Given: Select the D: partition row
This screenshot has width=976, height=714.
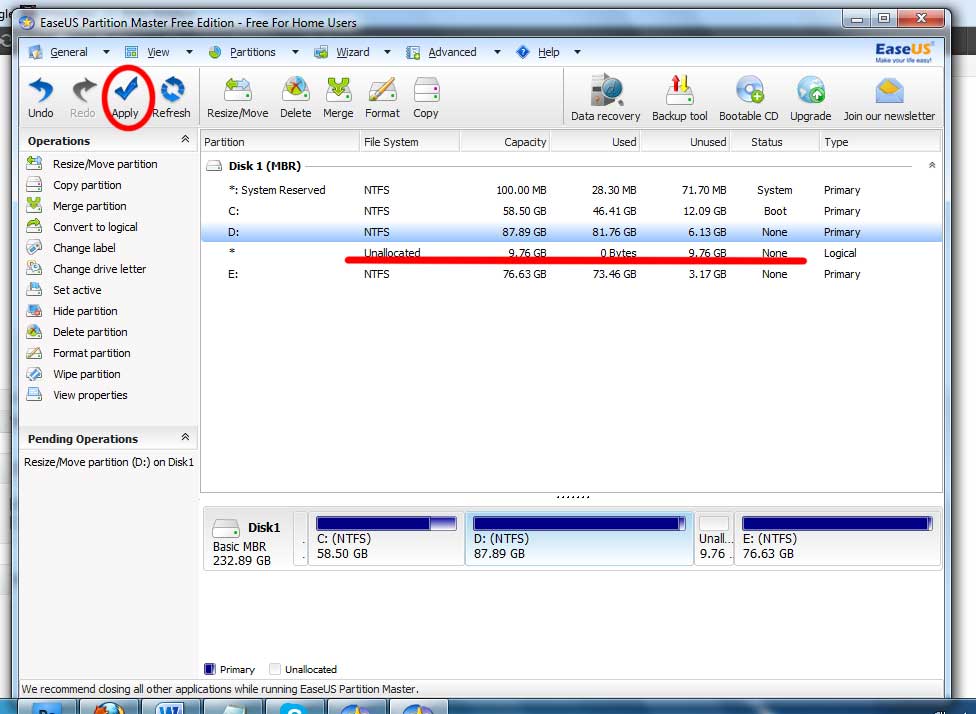Looking at the screenshot, I should click(x=571, y=232).
